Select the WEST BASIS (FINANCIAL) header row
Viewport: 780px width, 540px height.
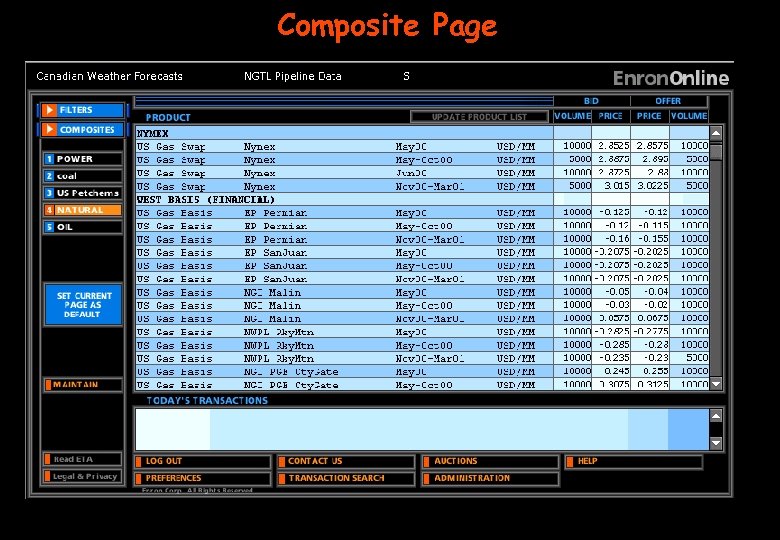pos(422,199)
